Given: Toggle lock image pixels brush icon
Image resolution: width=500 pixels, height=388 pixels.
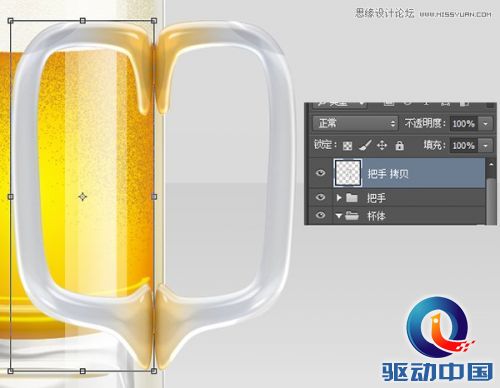Looking at the screenshot, I should (365, 145).
